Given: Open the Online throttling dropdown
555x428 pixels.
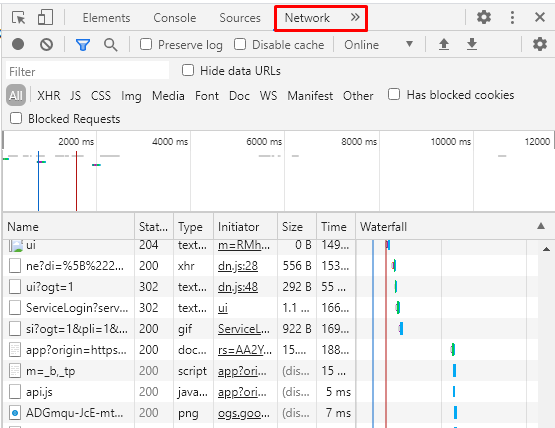Looking at the screenshot, I should coord(378,45).
